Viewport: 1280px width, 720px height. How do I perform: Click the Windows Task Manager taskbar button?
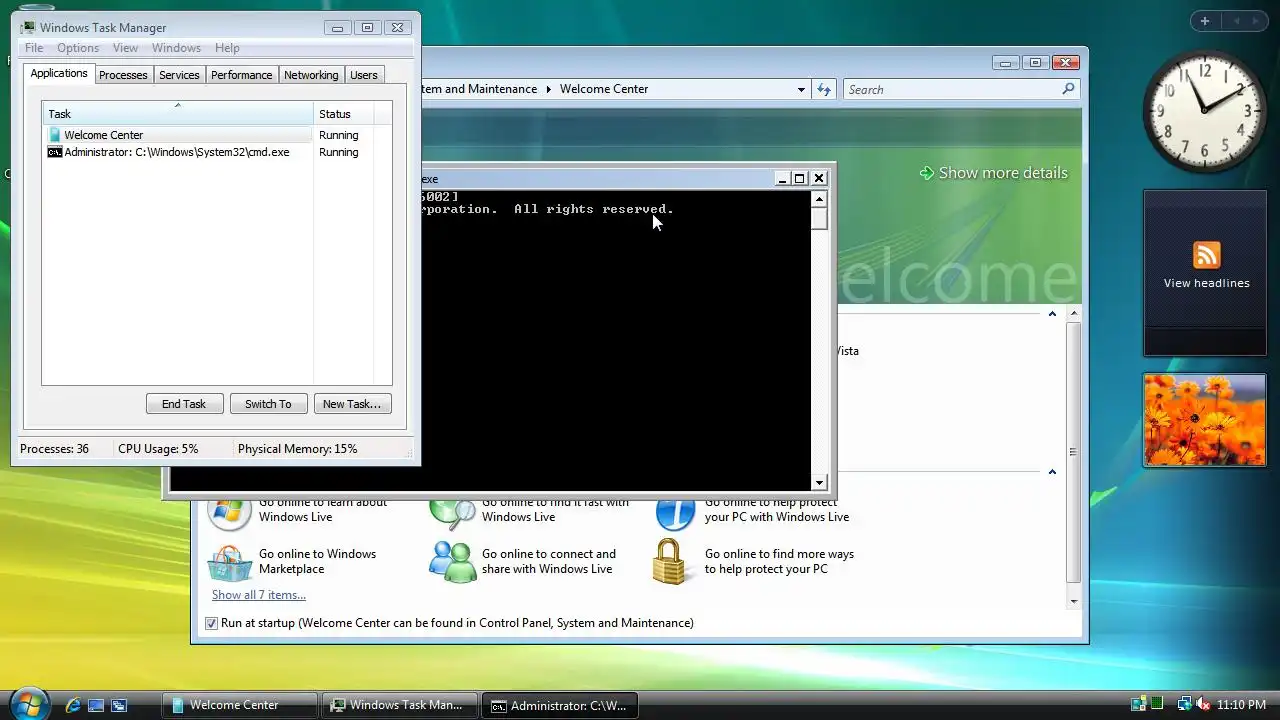point(399,705)
